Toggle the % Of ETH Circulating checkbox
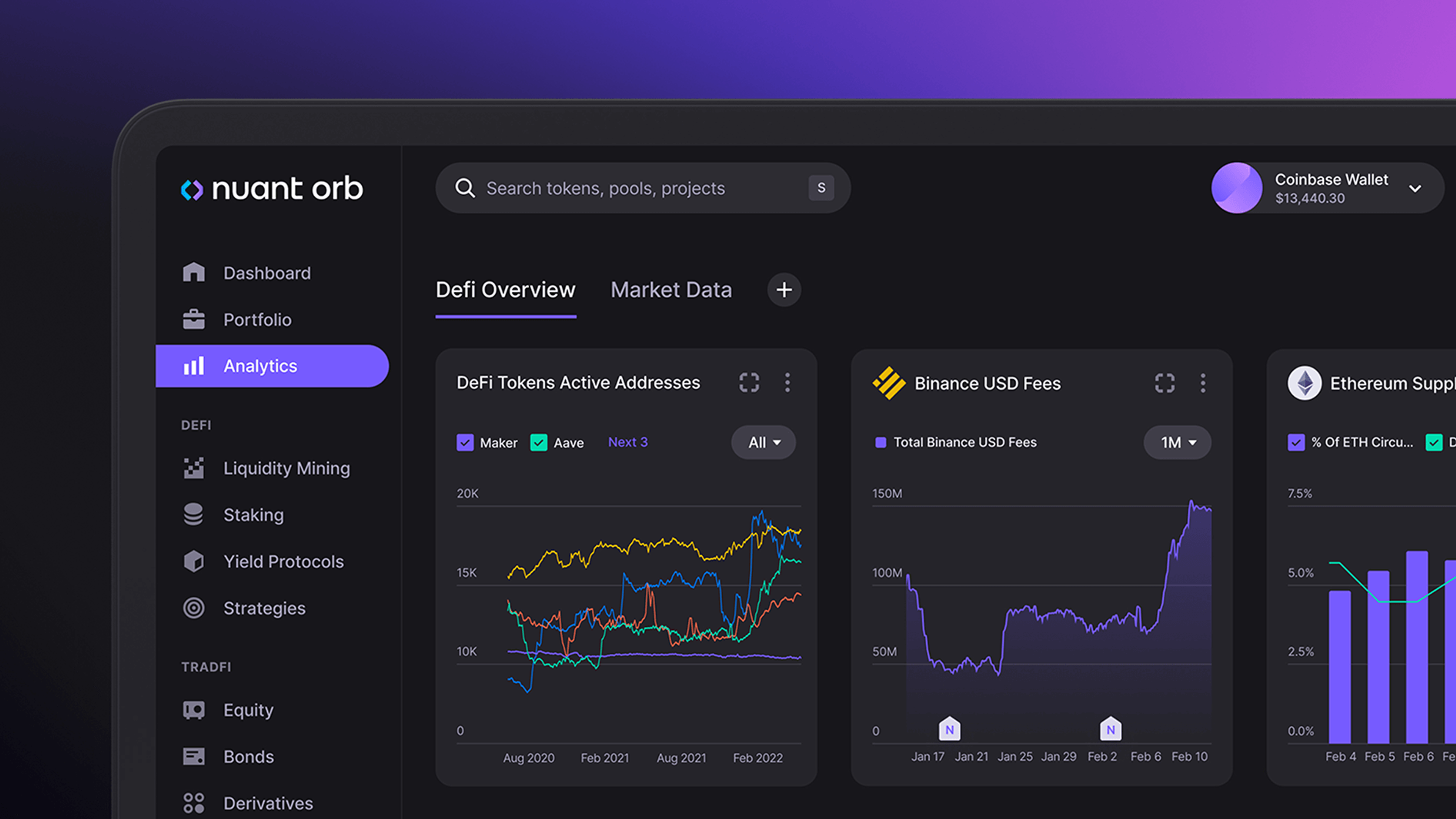Viewport: 1456px width, 819px height. (1297, 442)
